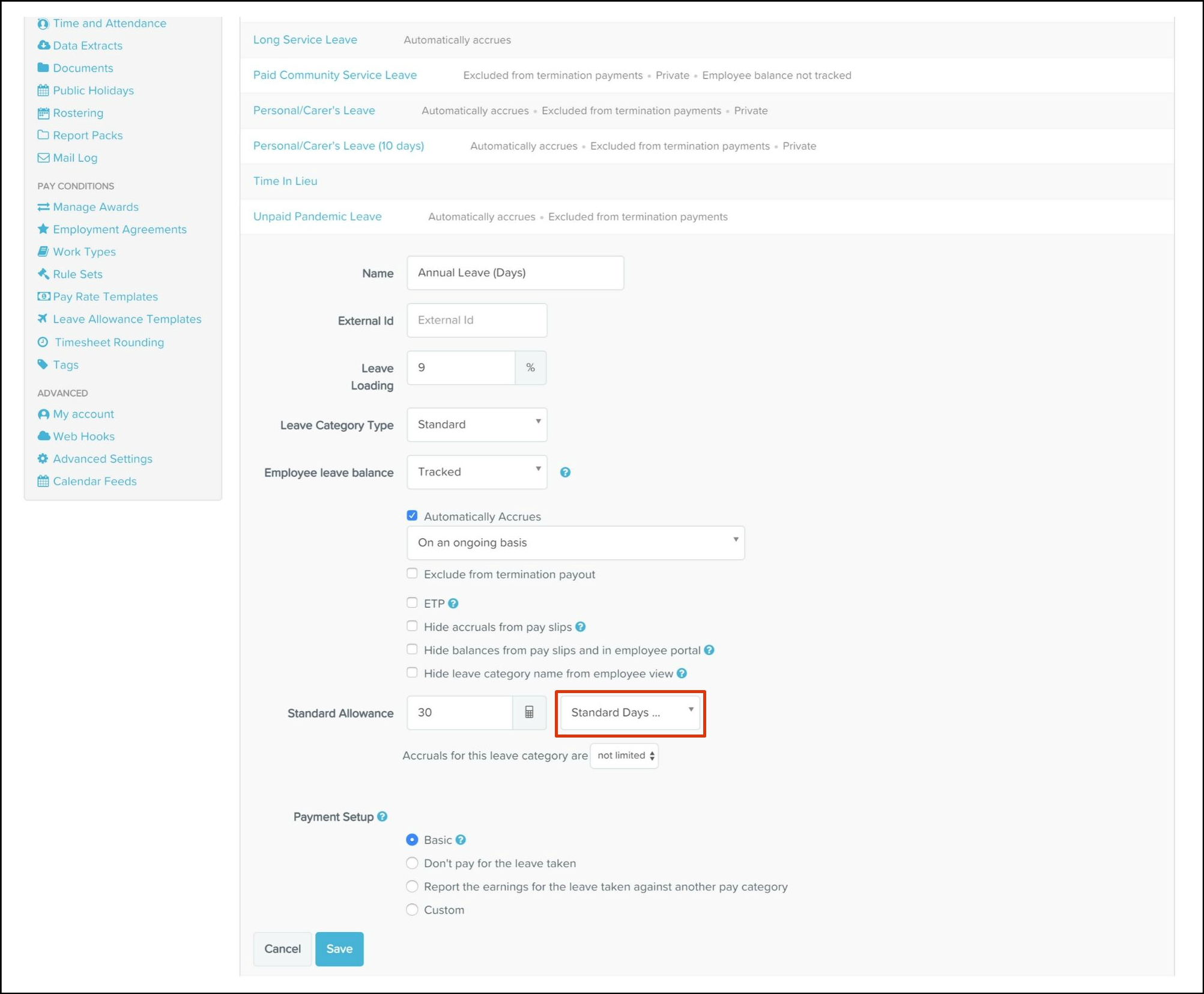1204x994 pixels.
Task: Click help icon beside Payment Setup
Action: click(383, 816)
